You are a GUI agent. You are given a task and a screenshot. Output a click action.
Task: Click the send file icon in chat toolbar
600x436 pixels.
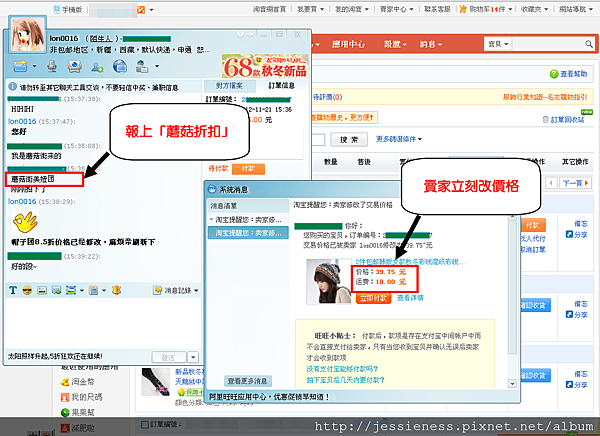click(21, 66)
